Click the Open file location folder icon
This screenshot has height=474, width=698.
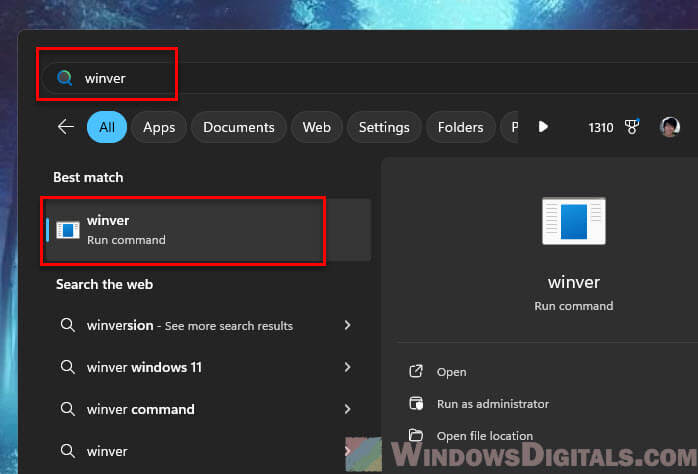point(416,435)
